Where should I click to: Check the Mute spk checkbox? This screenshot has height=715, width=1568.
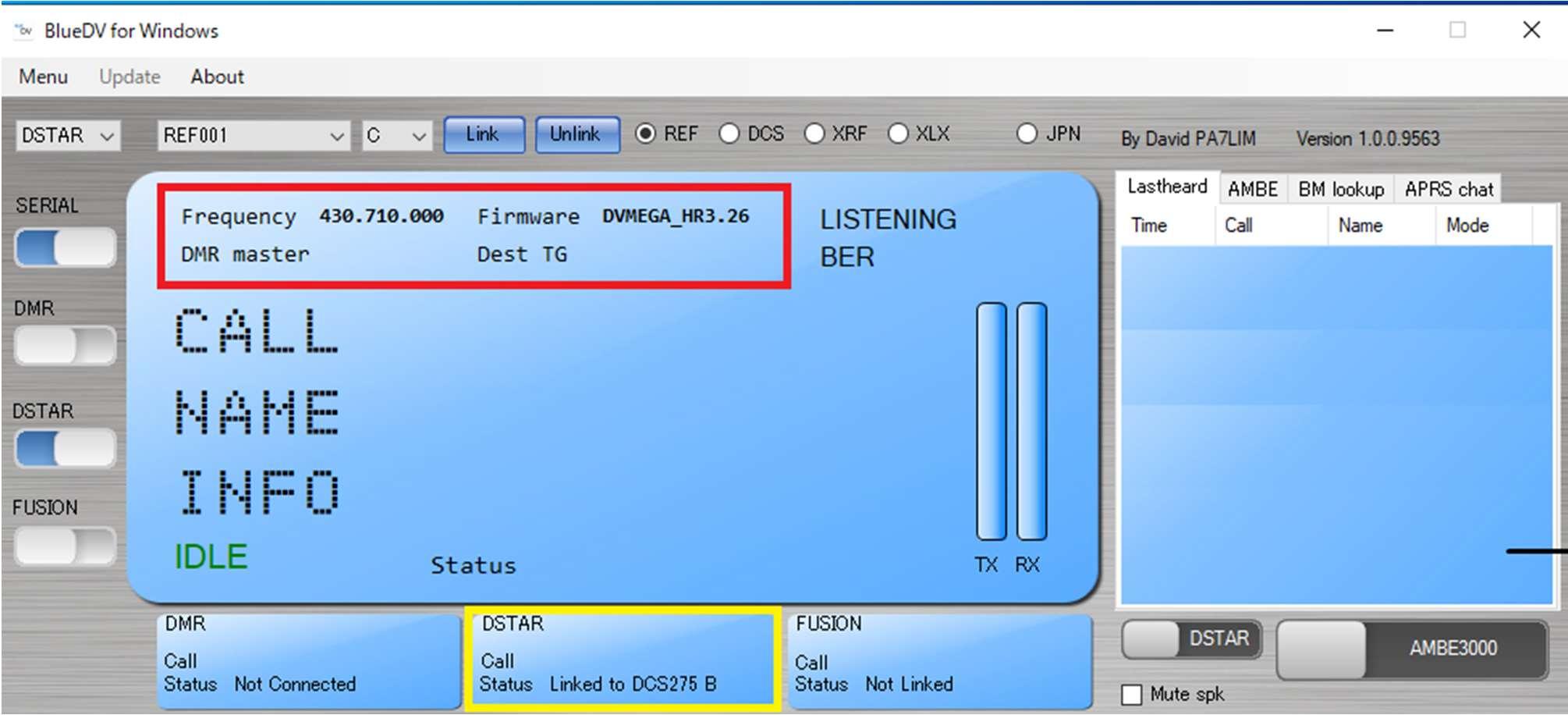1131,694
